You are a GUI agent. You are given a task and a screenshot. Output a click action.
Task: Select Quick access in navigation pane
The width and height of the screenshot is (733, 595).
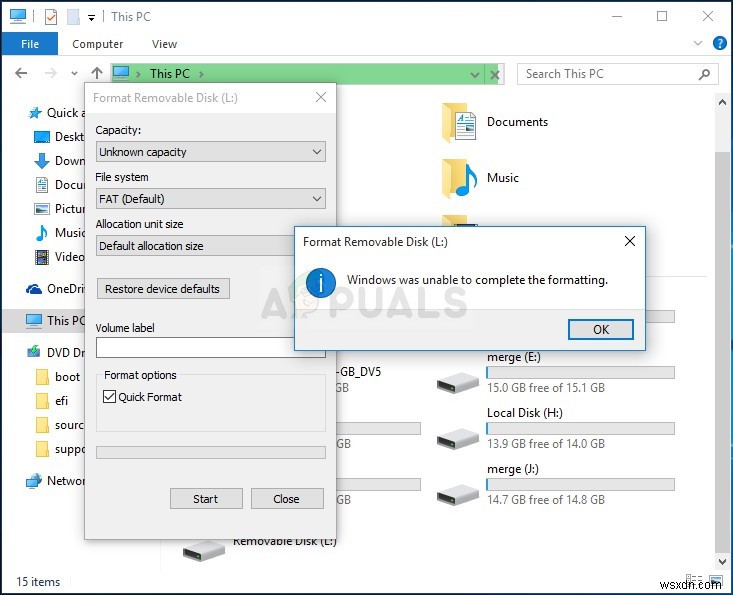click(56, 113)
